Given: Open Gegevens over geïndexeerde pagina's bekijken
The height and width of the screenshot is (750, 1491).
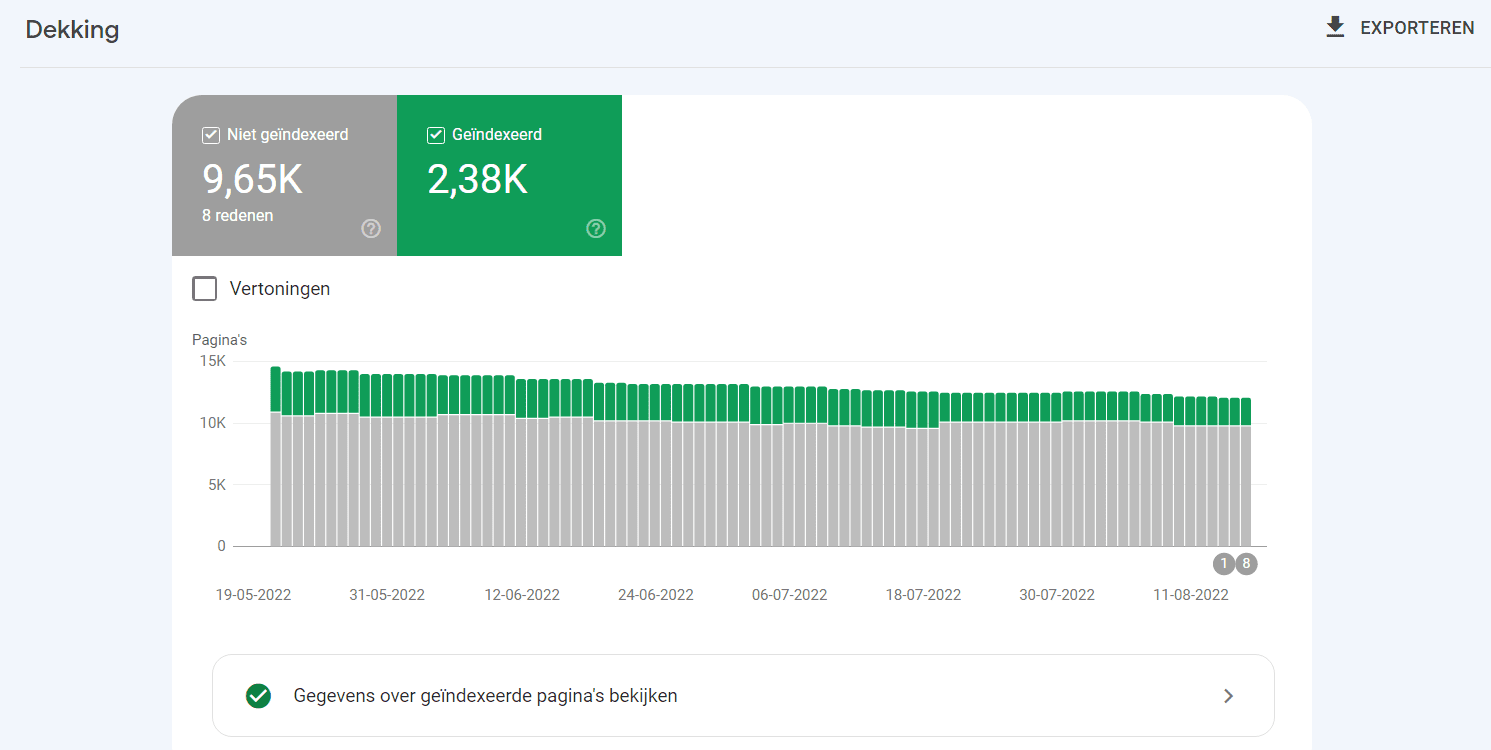Looking at the screenshot, I should [485, 696].
